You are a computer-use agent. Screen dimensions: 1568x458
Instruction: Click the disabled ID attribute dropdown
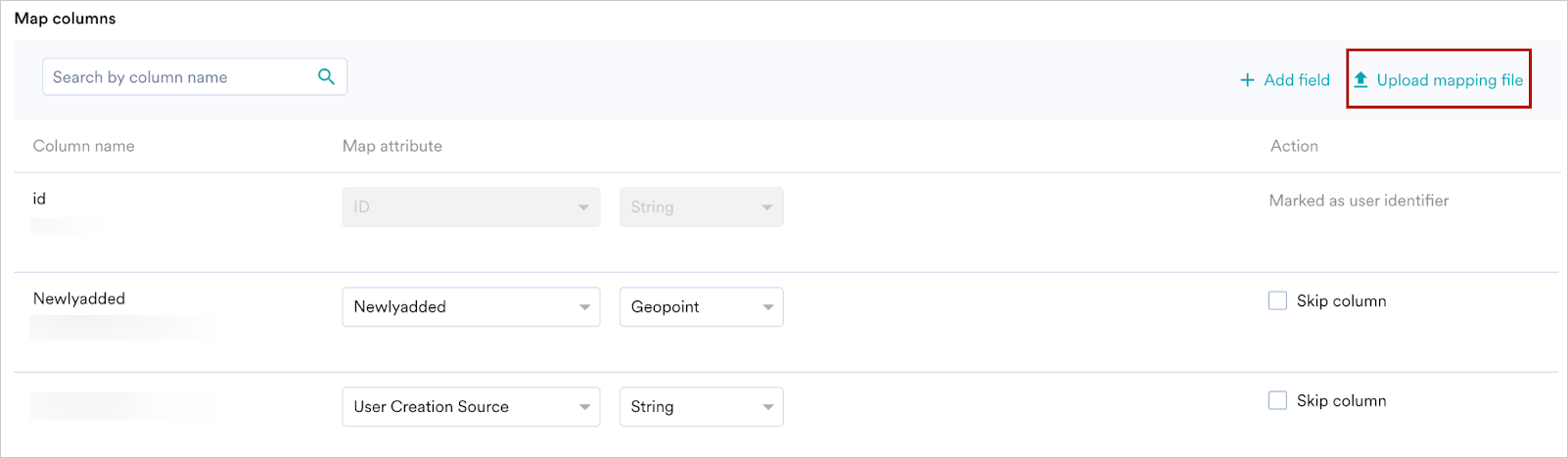click(471, 206)
